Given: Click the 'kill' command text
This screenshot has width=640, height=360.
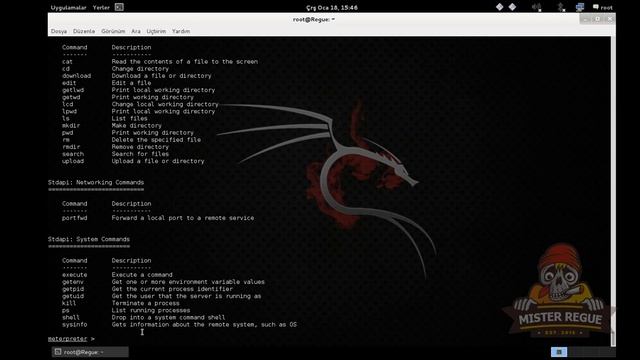Looking at the screenshot, I should pos(69,303).
